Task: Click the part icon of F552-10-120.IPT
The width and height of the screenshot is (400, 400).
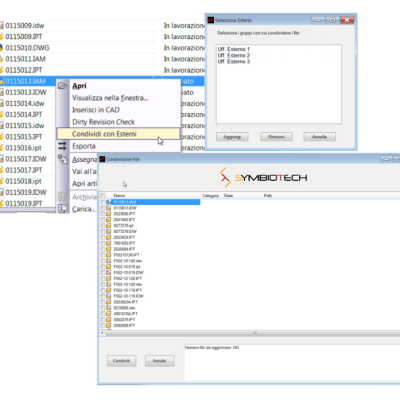Action: click(x=108, y=278)
